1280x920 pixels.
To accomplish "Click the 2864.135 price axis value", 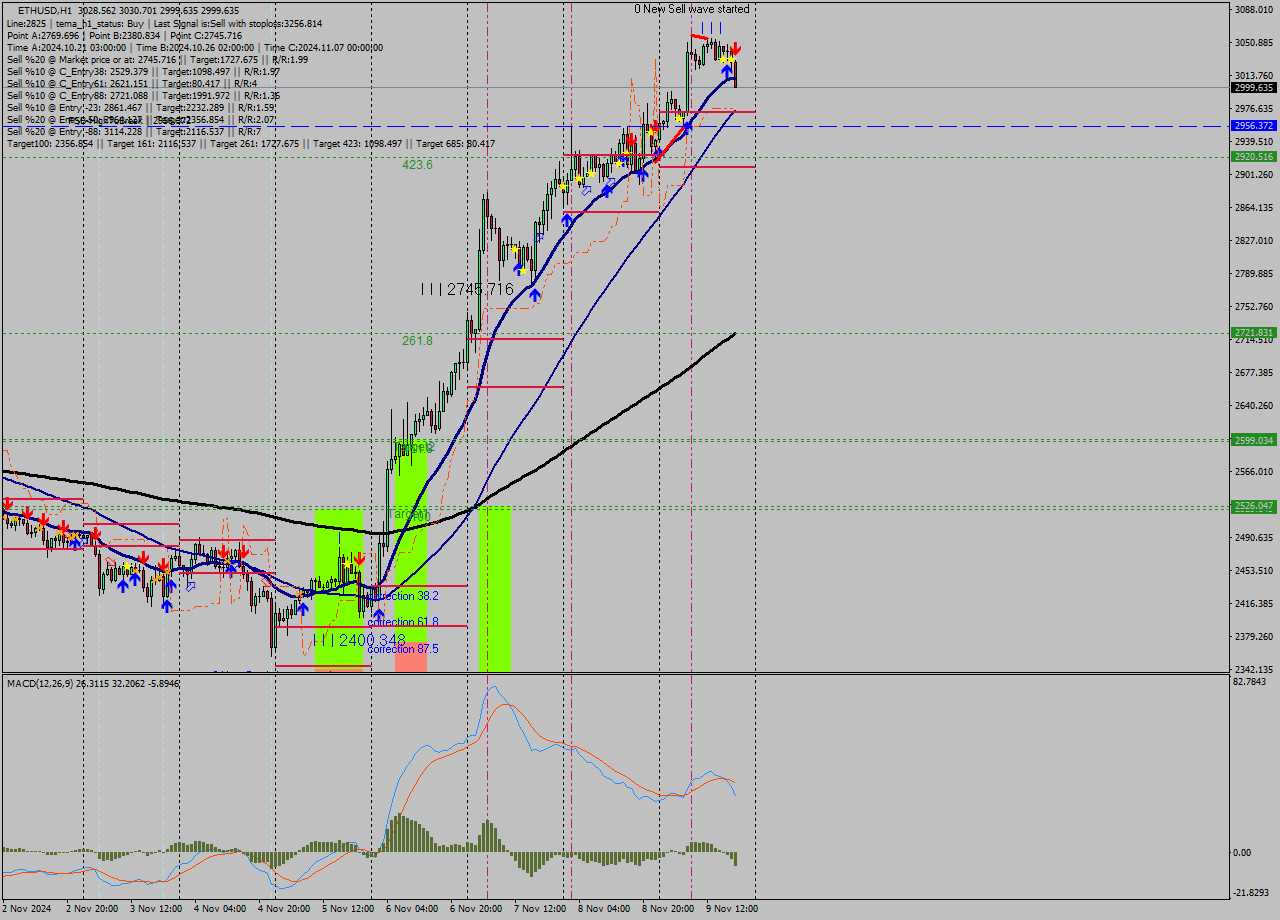I will 1254,208.
